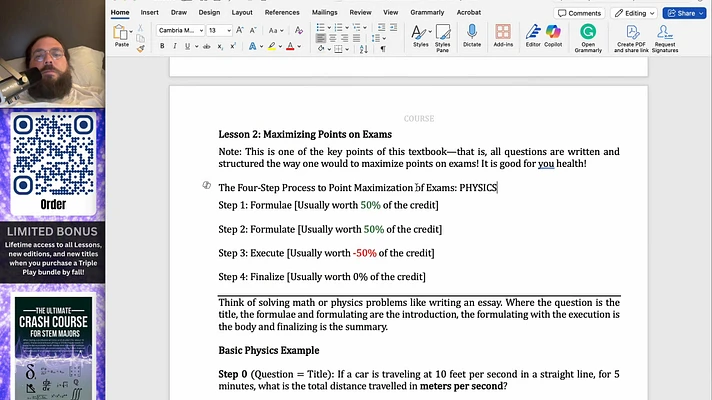The height and width of the screenshot is (400, 712).
Task: Click the blue Share button
Action: (x=684, y=13)
